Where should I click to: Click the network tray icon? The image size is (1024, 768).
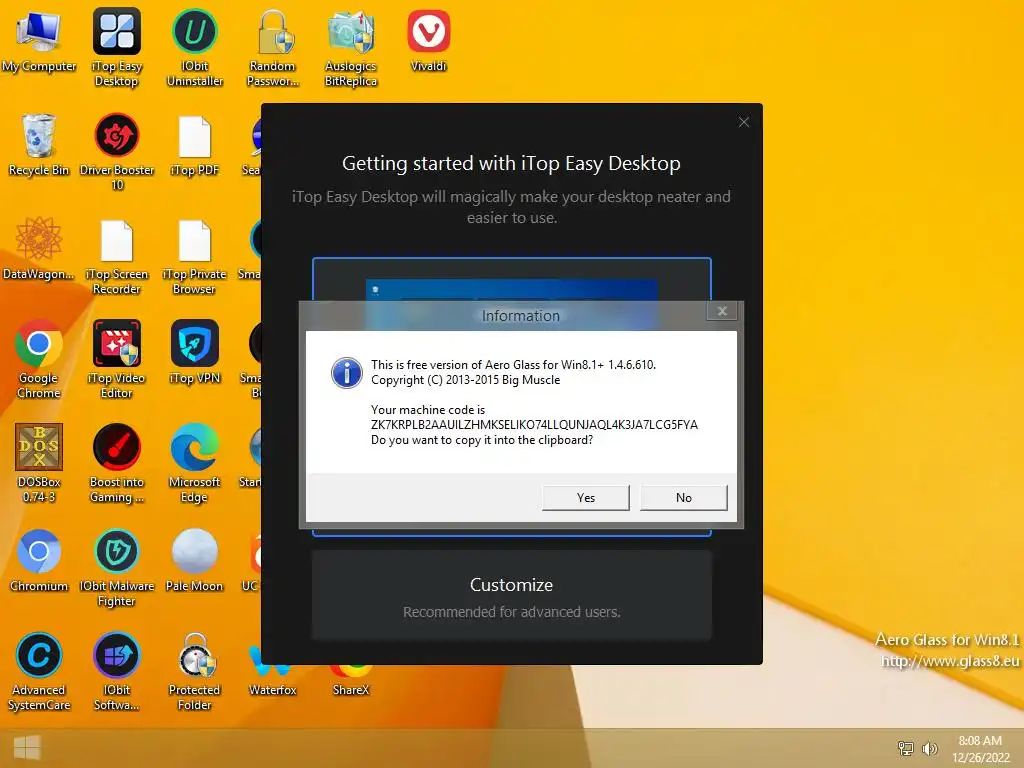906,748
